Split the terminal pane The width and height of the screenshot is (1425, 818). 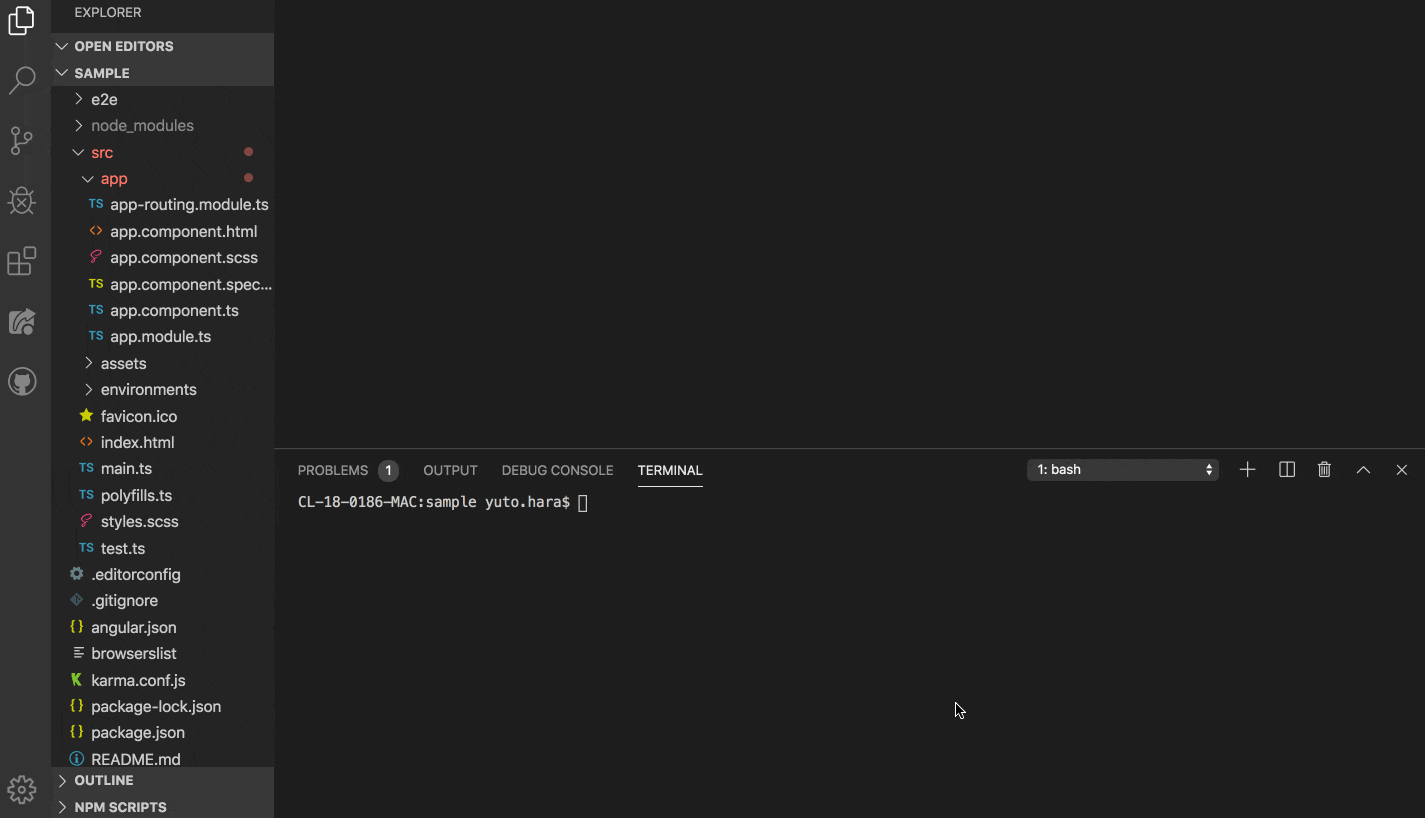1286,469
